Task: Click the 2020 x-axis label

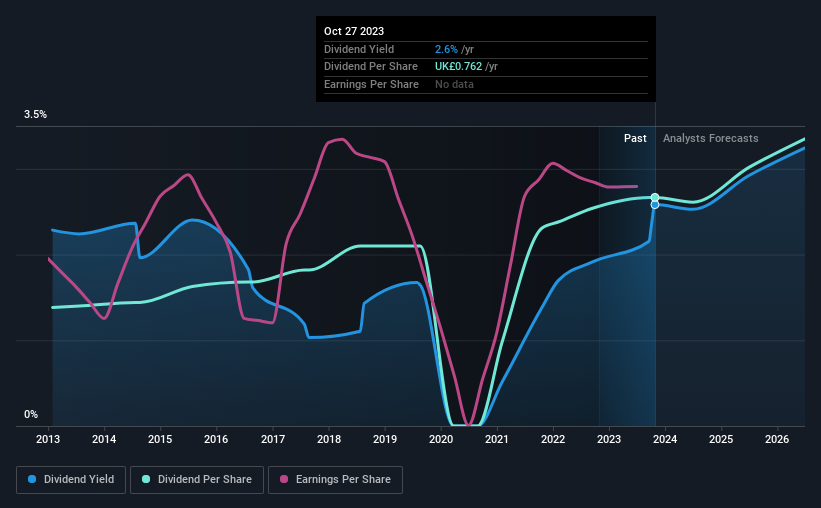Action: pyautogui.click(x=441, y=439)
